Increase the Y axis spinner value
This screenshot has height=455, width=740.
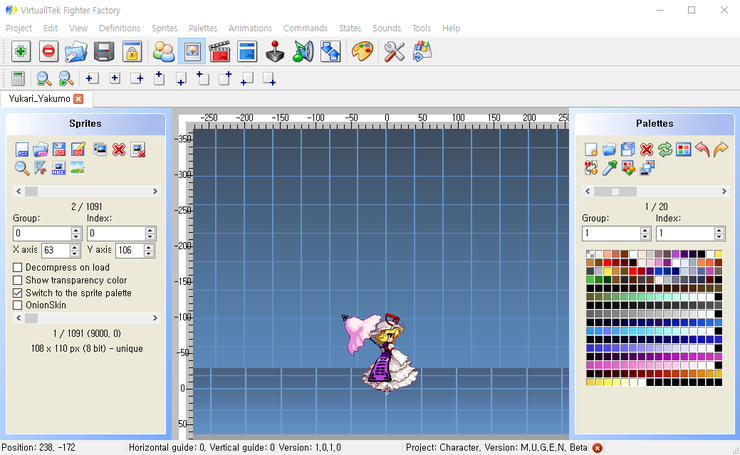click(150, 246)
